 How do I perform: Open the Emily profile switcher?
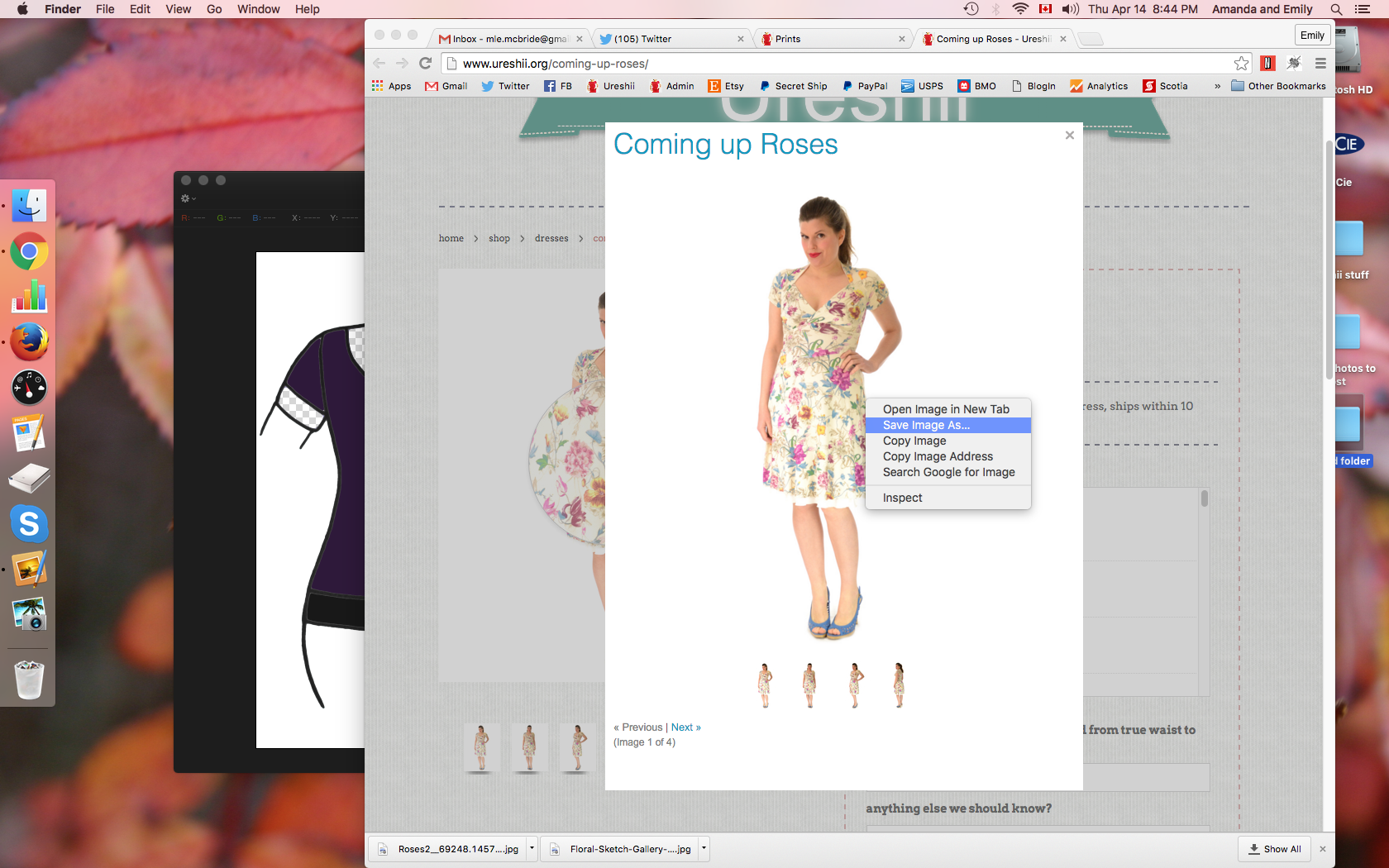[x=1312, y=35]
